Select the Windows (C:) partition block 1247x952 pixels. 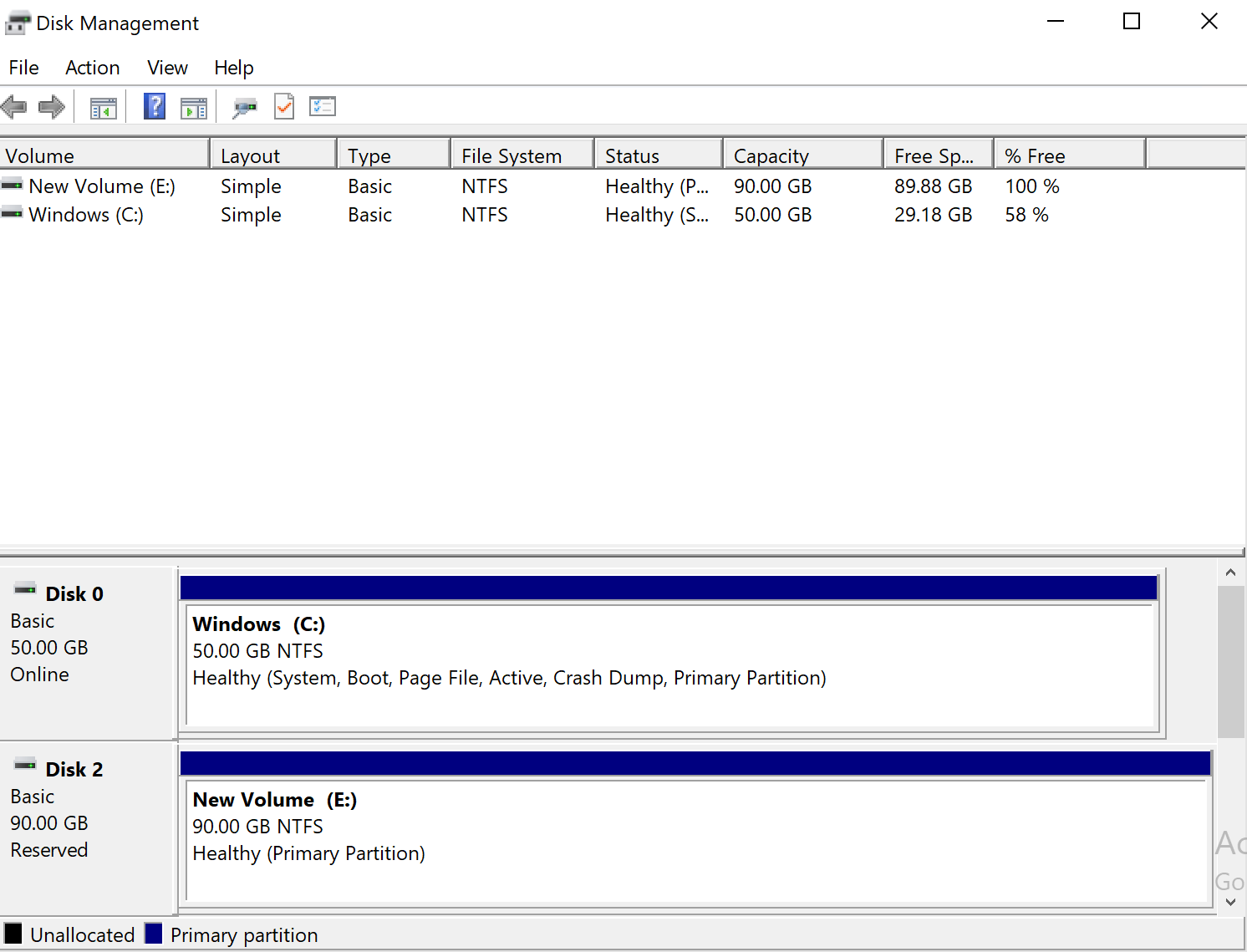coord(669,660)
